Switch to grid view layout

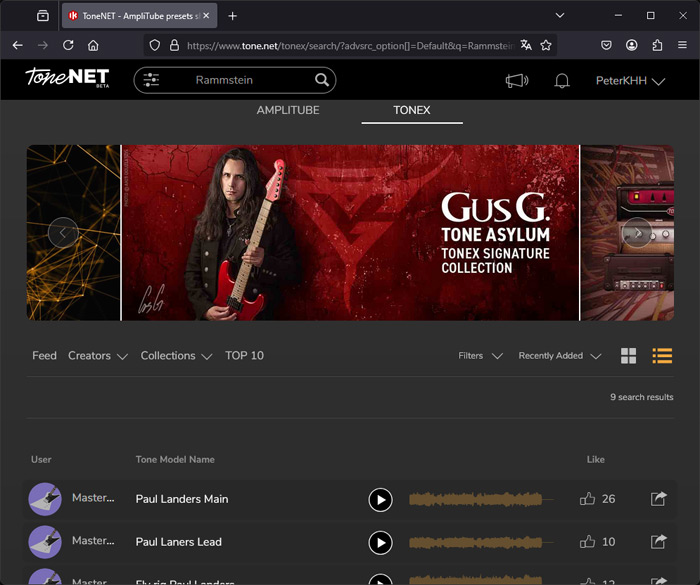(628, 356)
